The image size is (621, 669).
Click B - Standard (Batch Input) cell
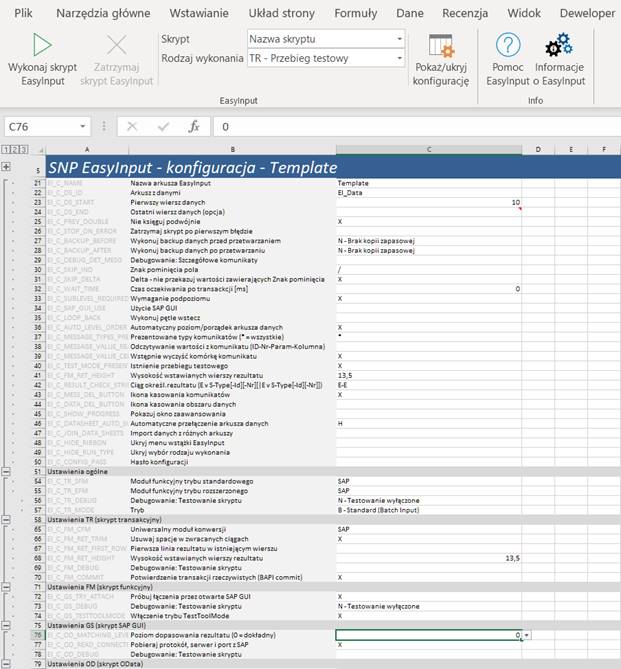point(429,510)
